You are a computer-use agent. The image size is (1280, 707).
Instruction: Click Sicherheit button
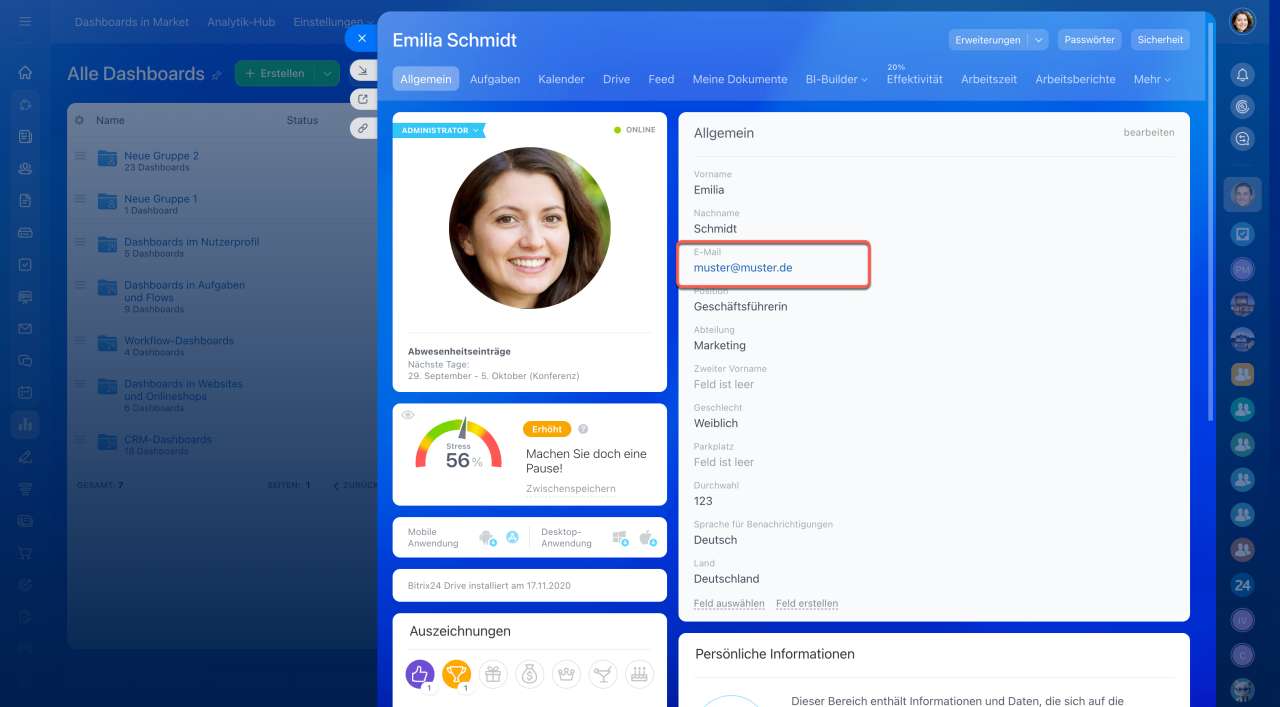pos(1161,40)
